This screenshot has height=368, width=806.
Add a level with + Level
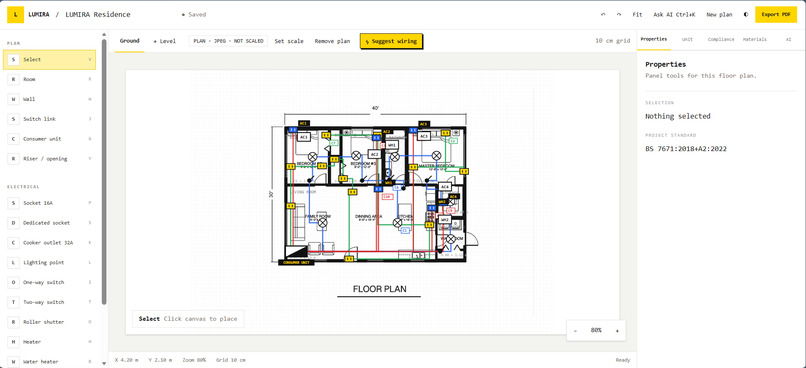click(x=164, y=41)
